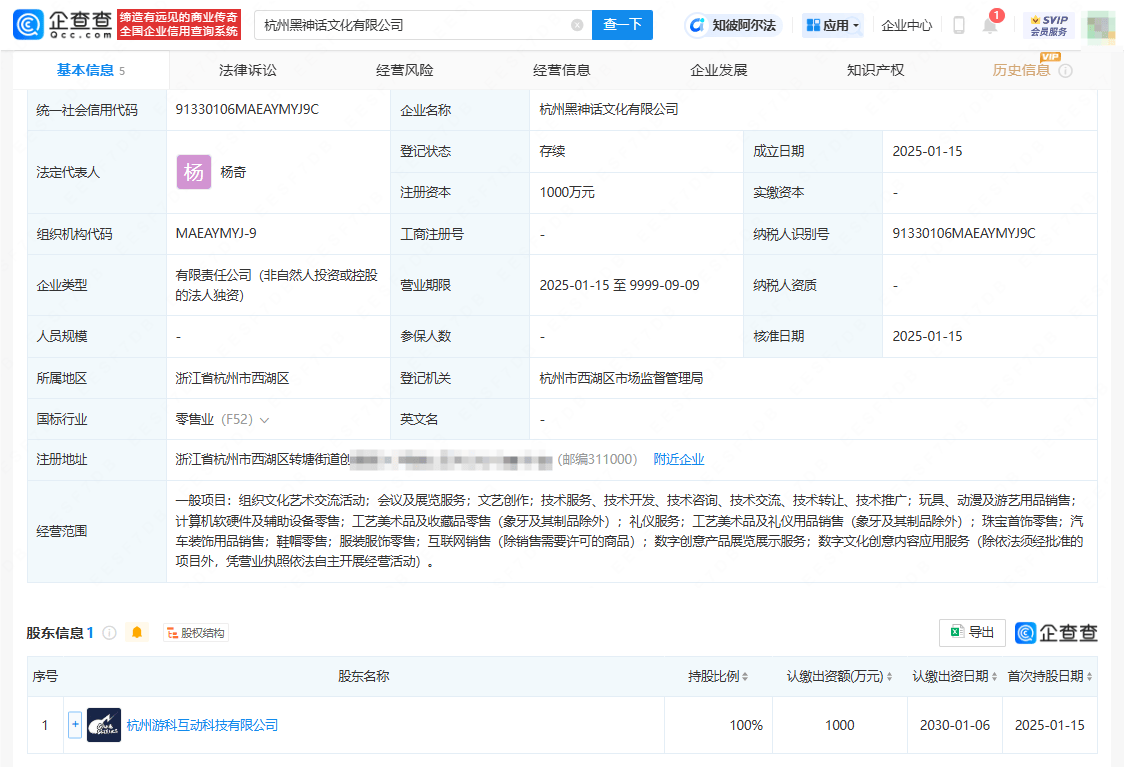Click the 企查查 logo beside the export button
Image resolution: width=1124 pixels, height=767 pixels.
tap(1056, 633)
